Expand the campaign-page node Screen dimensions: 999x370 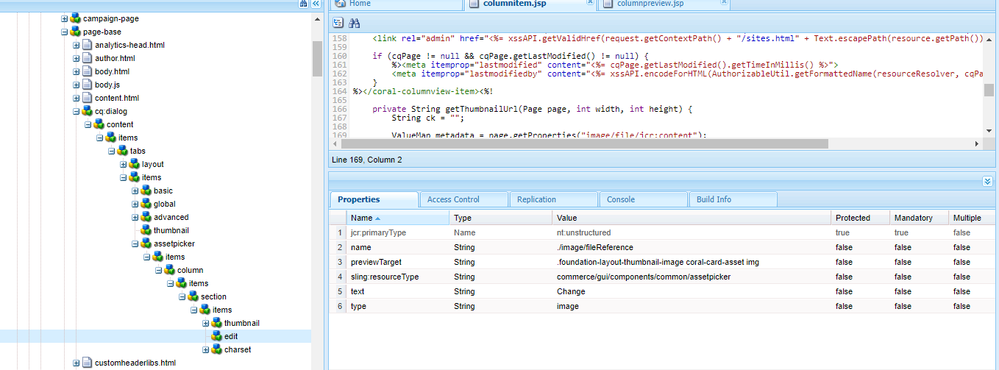point(64,18)
